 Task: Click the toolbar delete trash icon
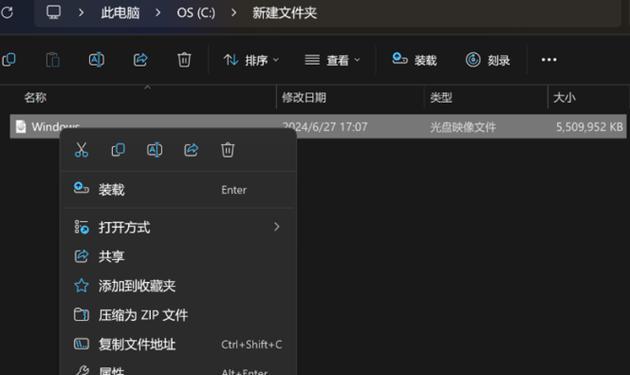(184, 60)
